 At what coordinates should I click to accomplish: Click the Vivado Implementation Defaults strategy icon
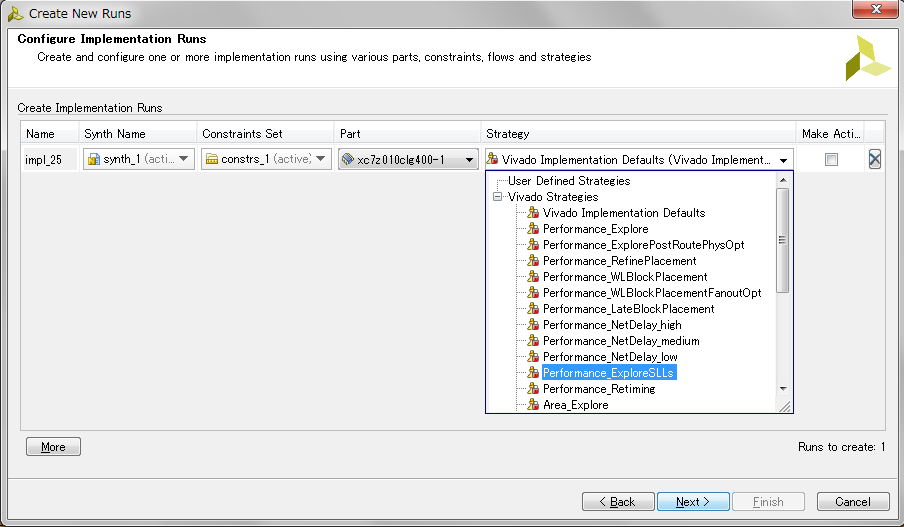[x=533, y=213]
